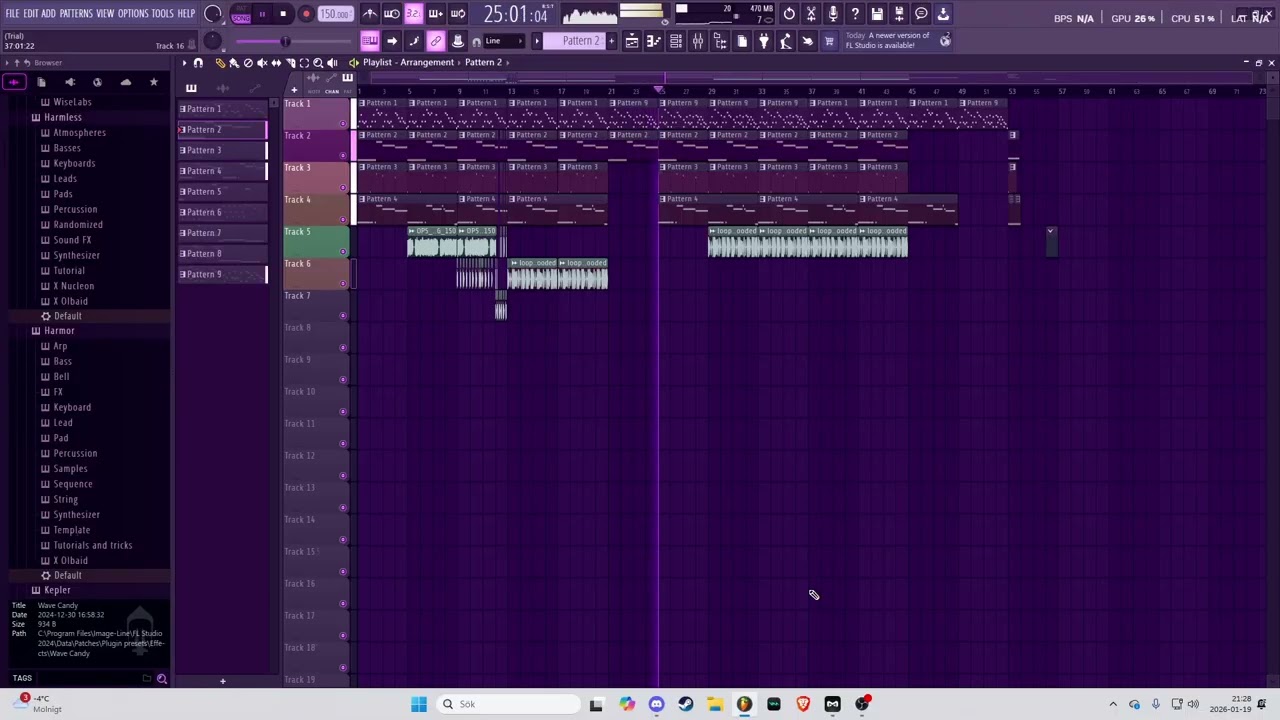Open the Playlist options menu arrow
Image resolution: width=1280 pixels, height=720 pixels.
(x=184, y=63)
